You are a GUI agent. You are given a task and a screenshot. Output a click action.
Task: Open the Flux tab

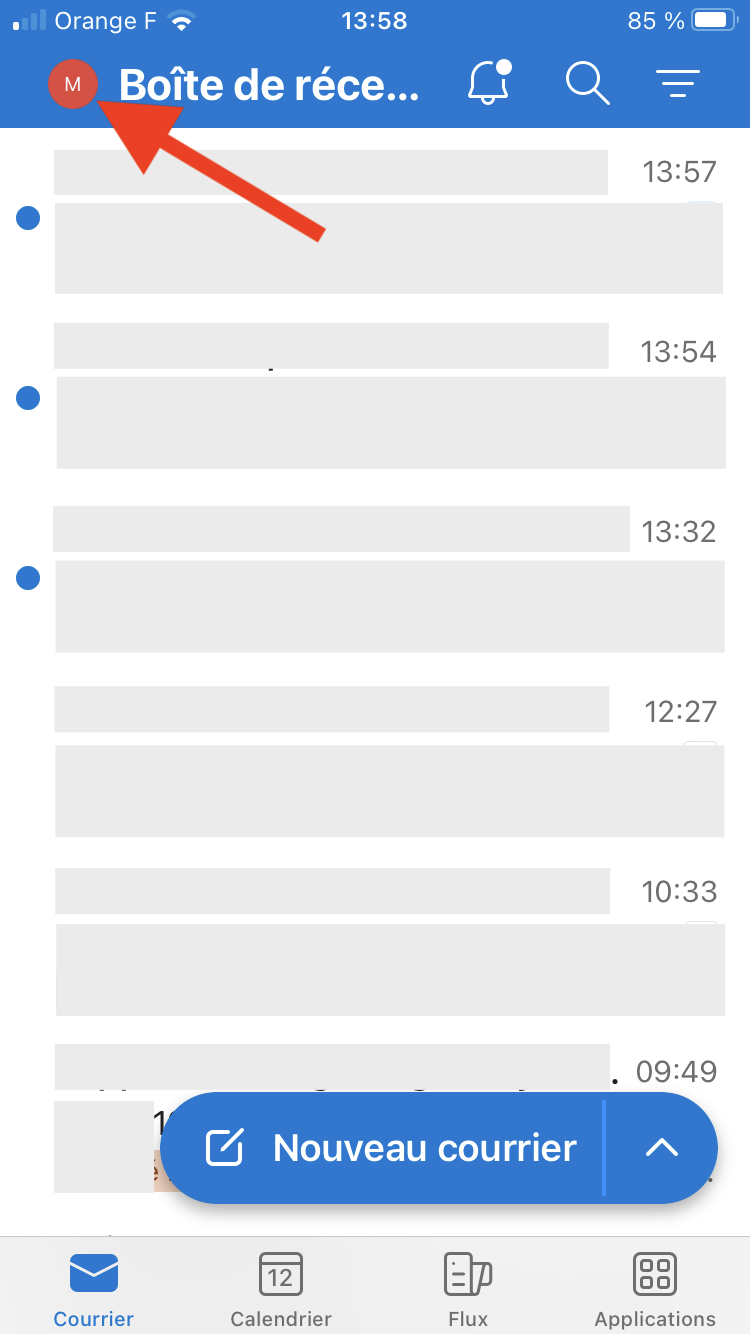[468, 1291]
